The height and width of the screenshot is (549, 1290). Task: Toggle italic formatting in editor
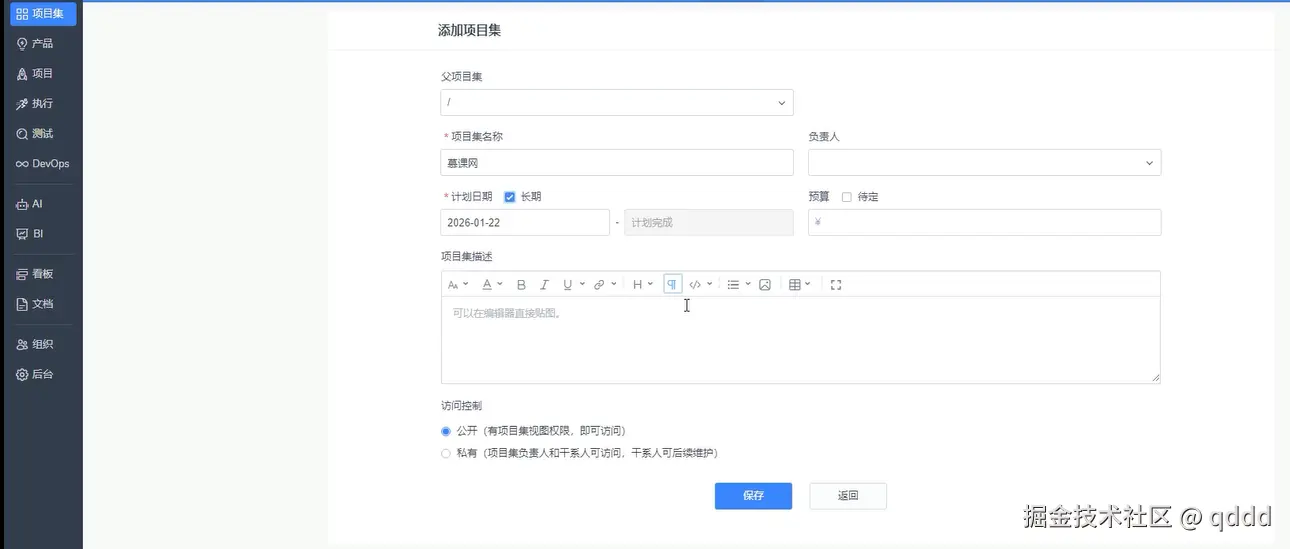click(x=545, y=285)
